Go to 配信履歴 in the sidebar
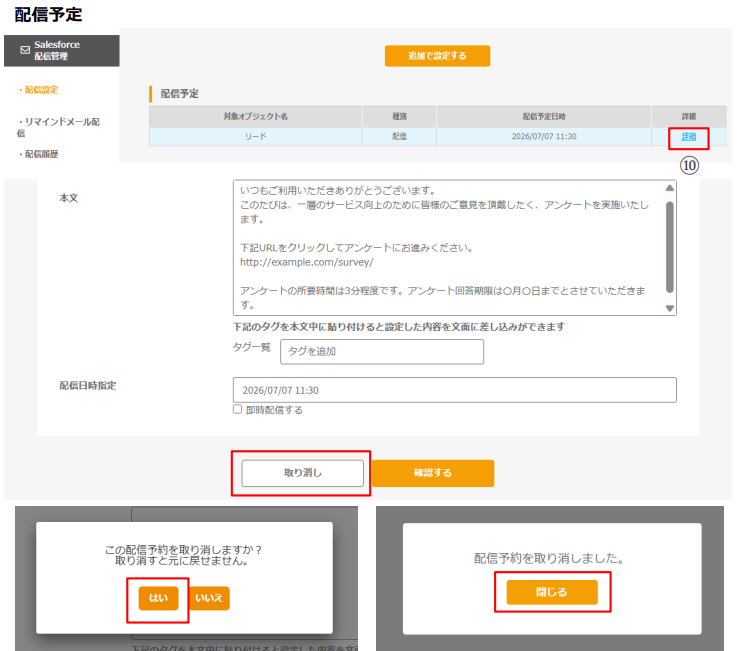Image resolution: width=739 pixels, height=651 pixels. [41, 154]
